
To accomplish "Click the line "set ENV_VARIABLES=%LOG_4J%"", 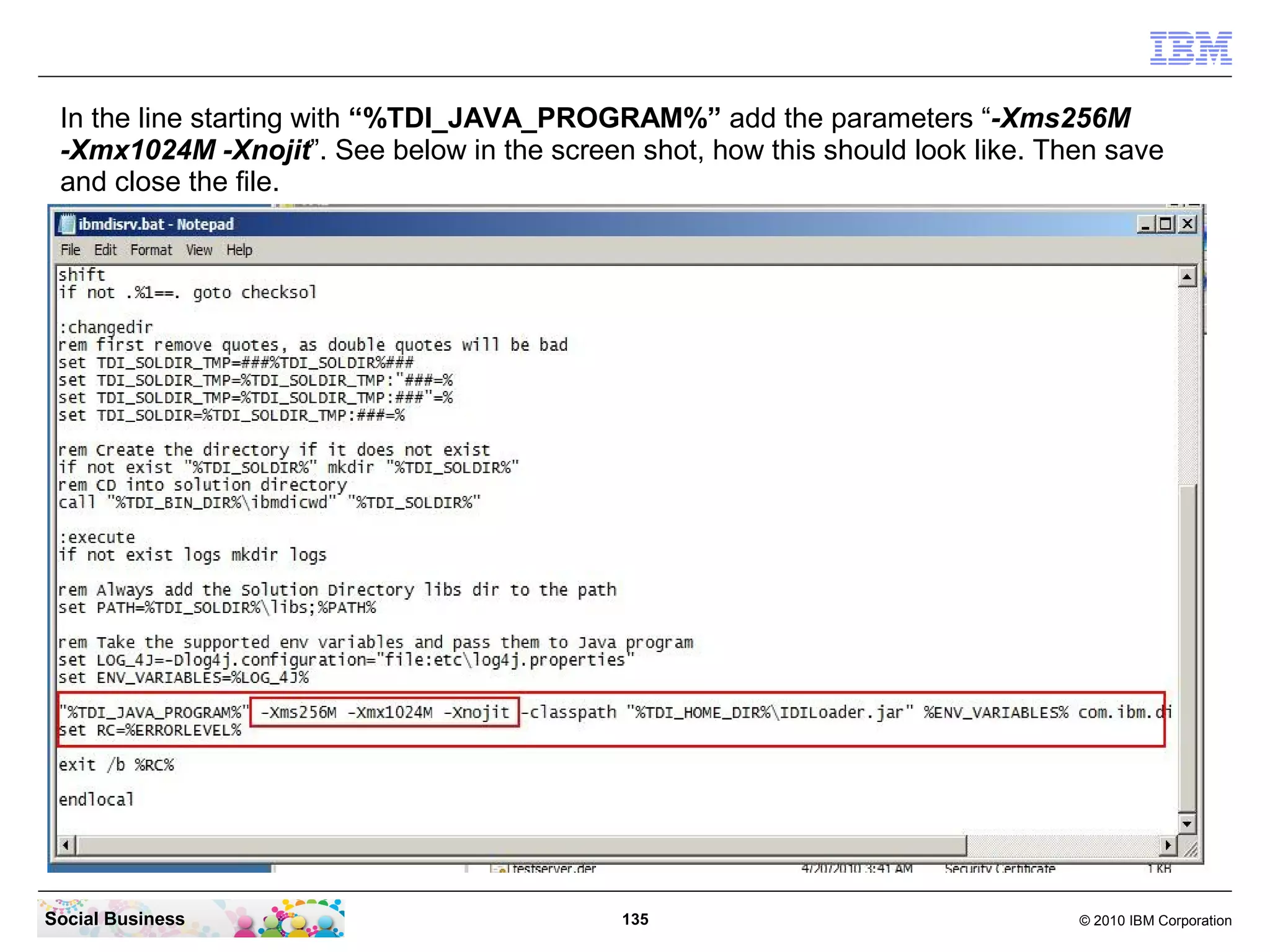I will pyautogui.click(x=184, y=677).
